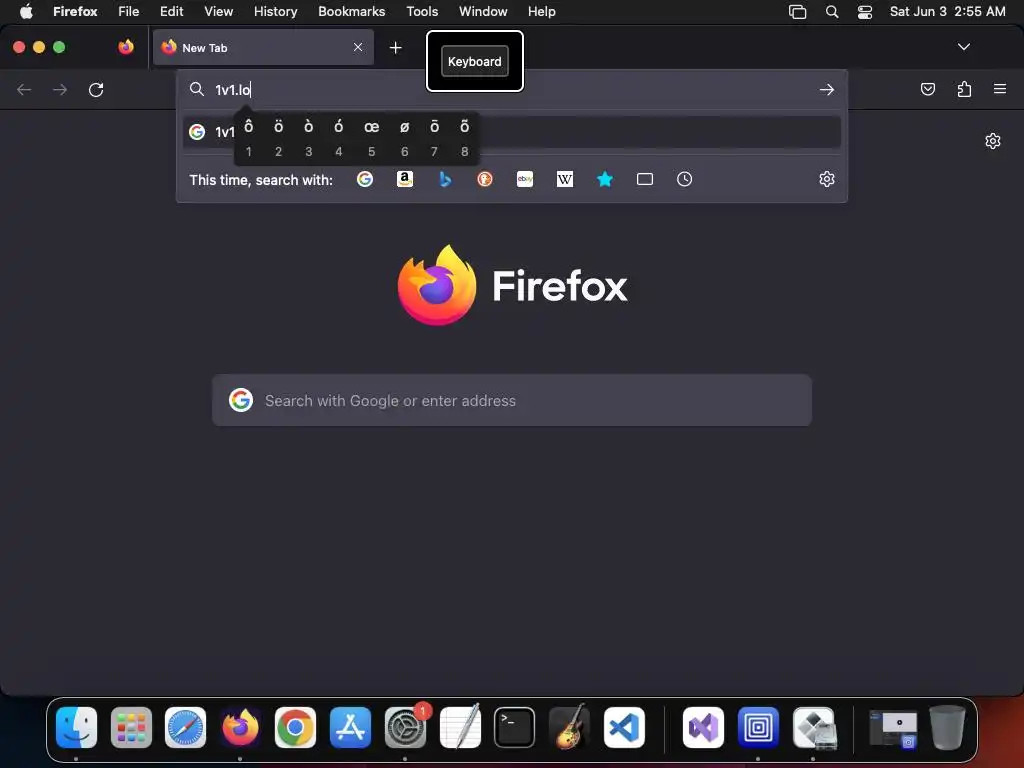Open TextEdit from the Dock
The width and height of the screenshot is (1024, 768).
click(x=460, y=727)
